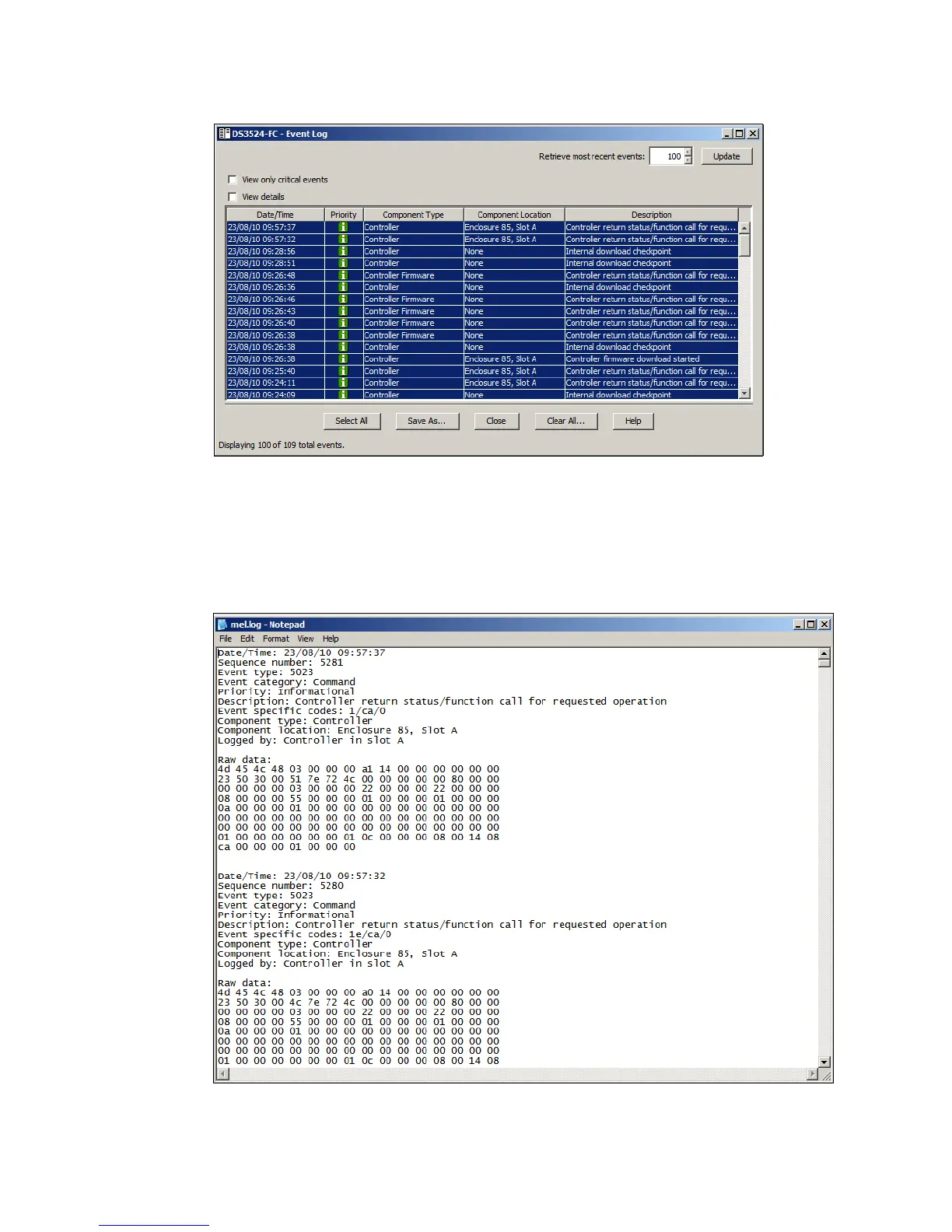Image resolution: width=952 pixels, height=1232 pixels.
Task: Click the Update button in Event Log
Action: coord(726,156)
